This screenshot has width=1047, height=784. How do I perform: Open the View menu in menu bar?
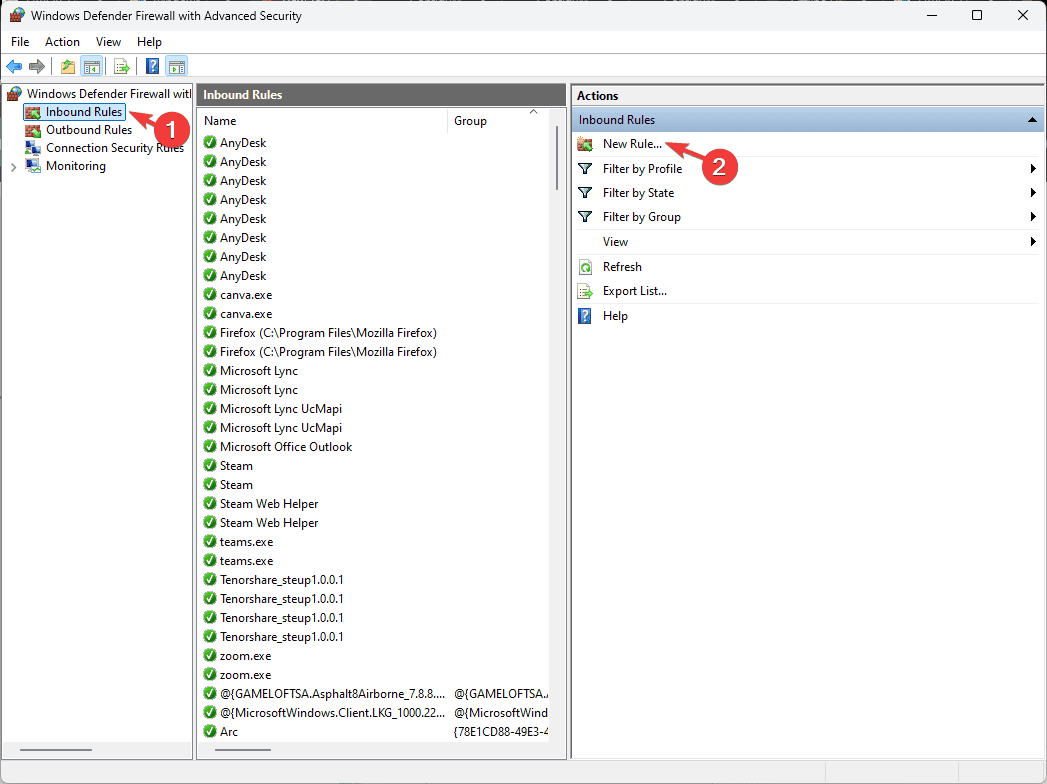pyautogui.click(x=108, y=41)
